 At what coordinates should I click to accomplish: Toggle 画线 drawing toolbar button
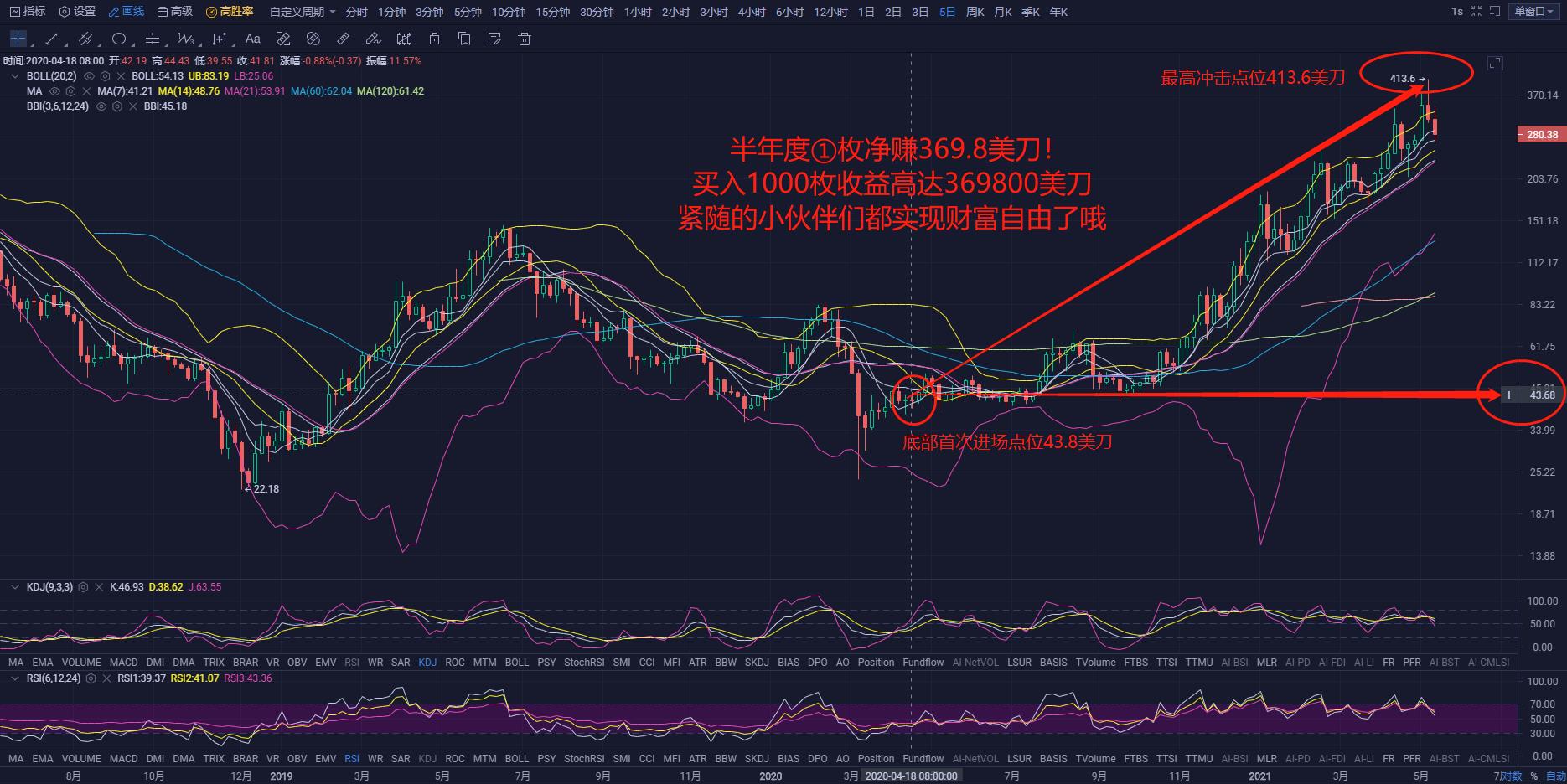coord(126,12)
